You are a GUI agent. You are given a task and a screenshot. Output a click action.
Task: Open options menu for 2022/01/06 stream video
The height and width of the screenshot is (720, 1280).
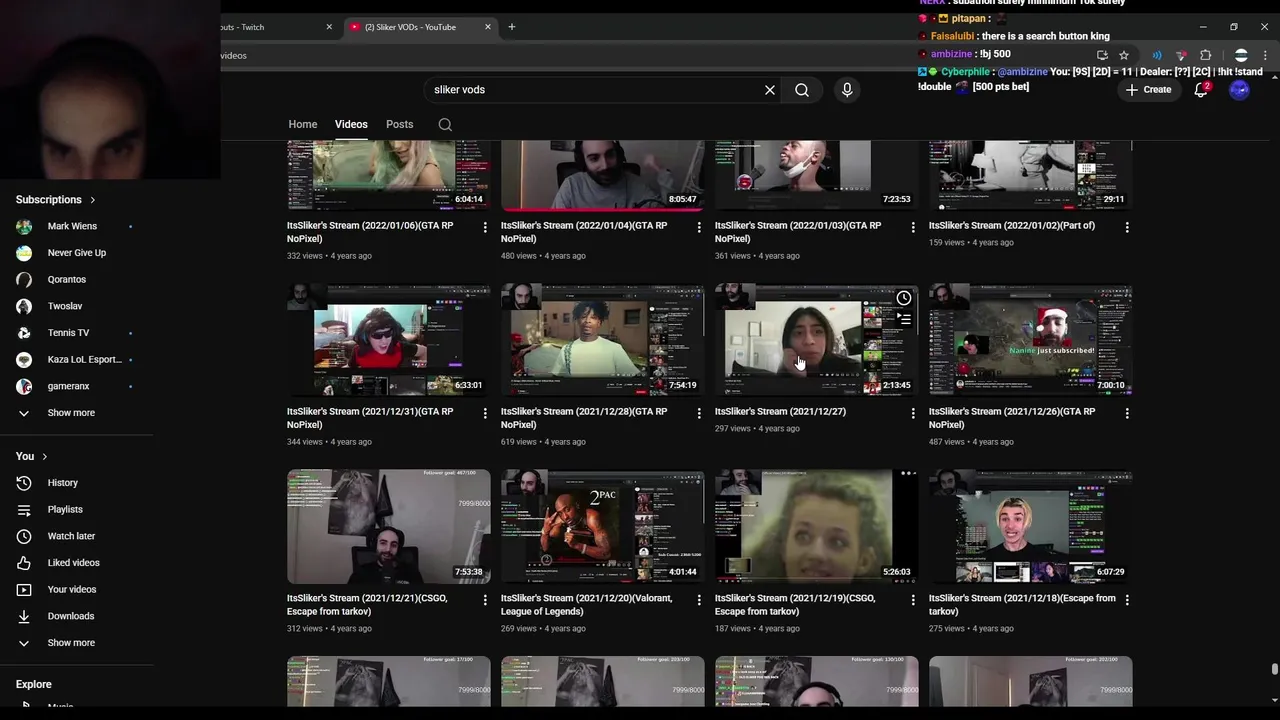tap(485, 228)
